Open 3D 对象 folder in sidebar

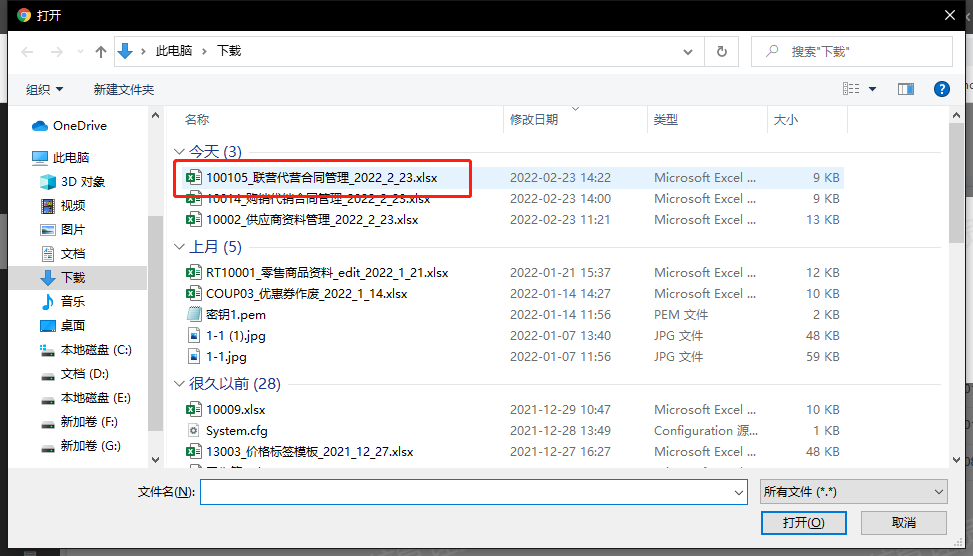(x=73, y=182)
